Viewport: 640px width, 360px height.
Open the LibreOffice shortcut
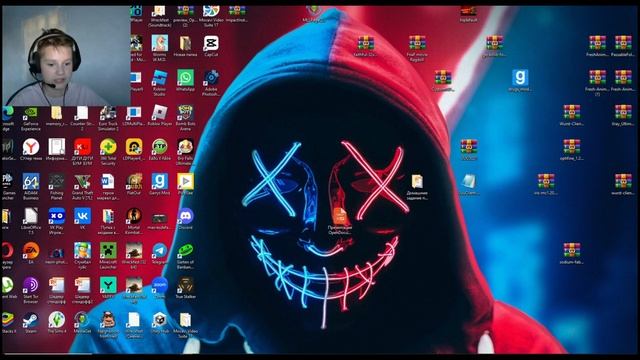click(x=31, y=216)
